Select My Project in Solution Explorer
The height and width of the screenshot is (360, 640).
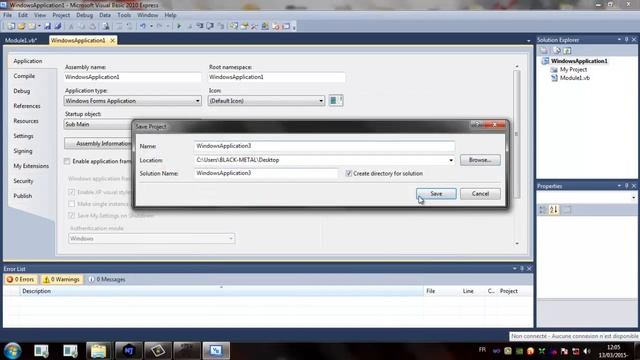click(x=573, y=70)
